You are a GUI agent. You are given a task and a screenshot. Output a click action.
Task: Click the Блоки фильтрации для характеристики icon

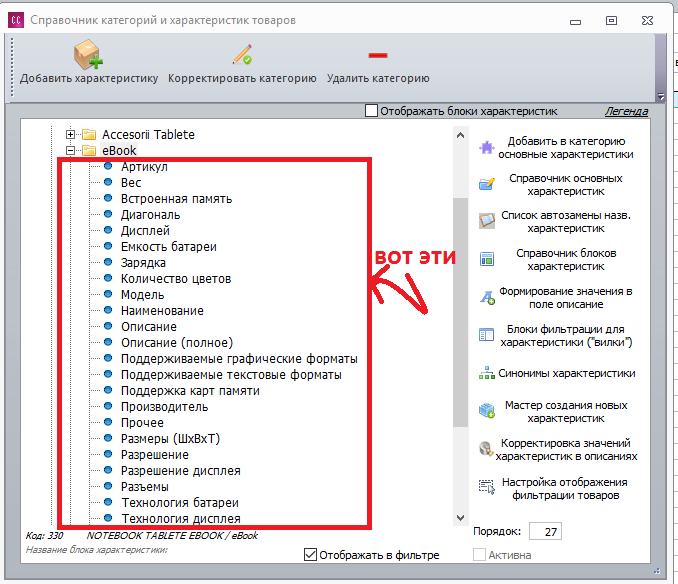[486, 335]
